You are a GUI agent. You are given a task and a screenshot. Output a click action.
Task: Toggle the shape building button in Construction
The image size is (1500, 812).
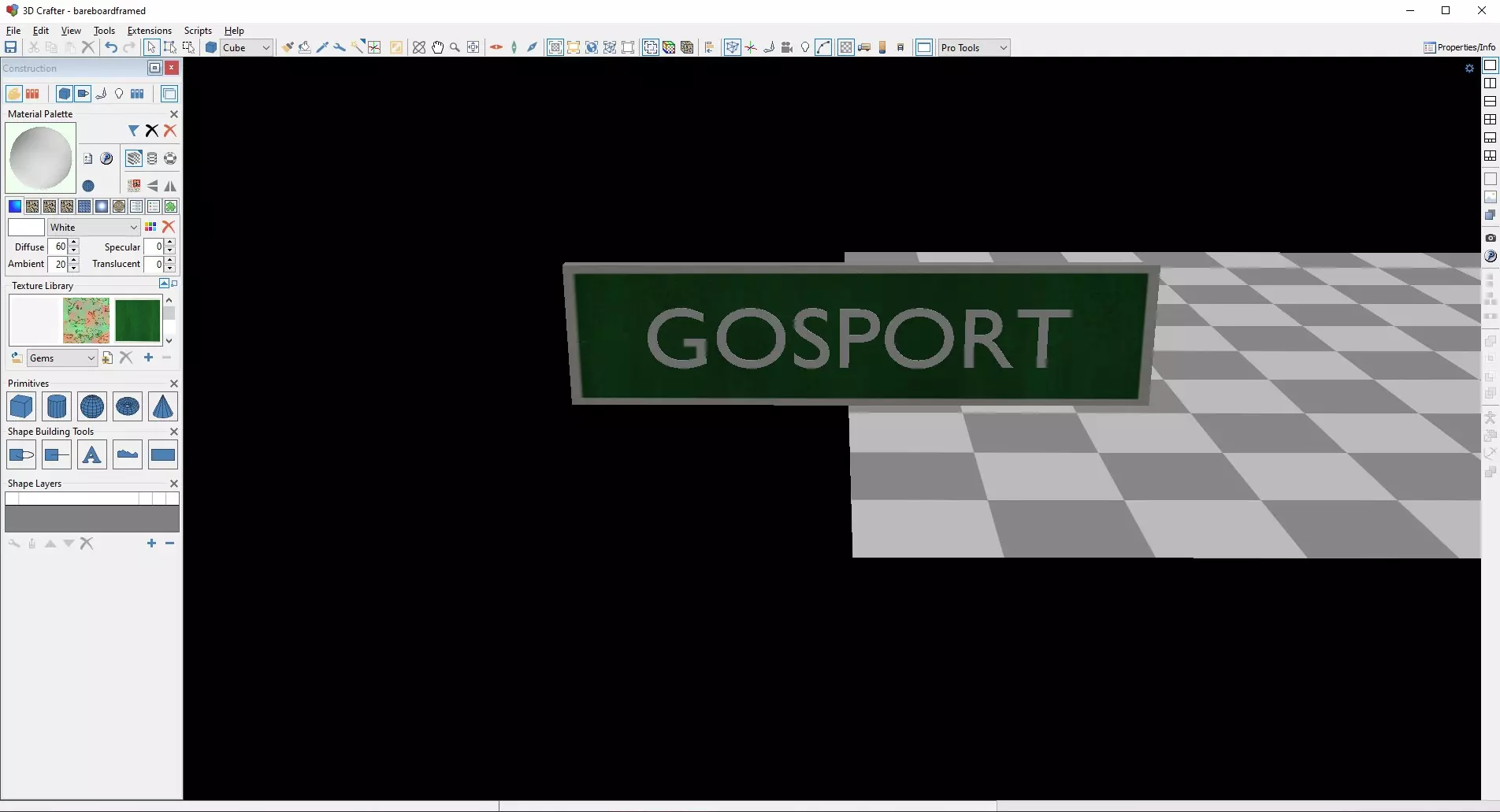(83, 94)
